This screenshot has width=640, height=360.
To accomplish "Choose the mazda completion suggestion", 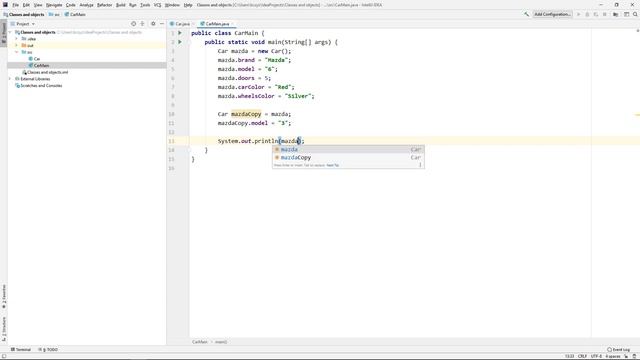I will point(348,149).
